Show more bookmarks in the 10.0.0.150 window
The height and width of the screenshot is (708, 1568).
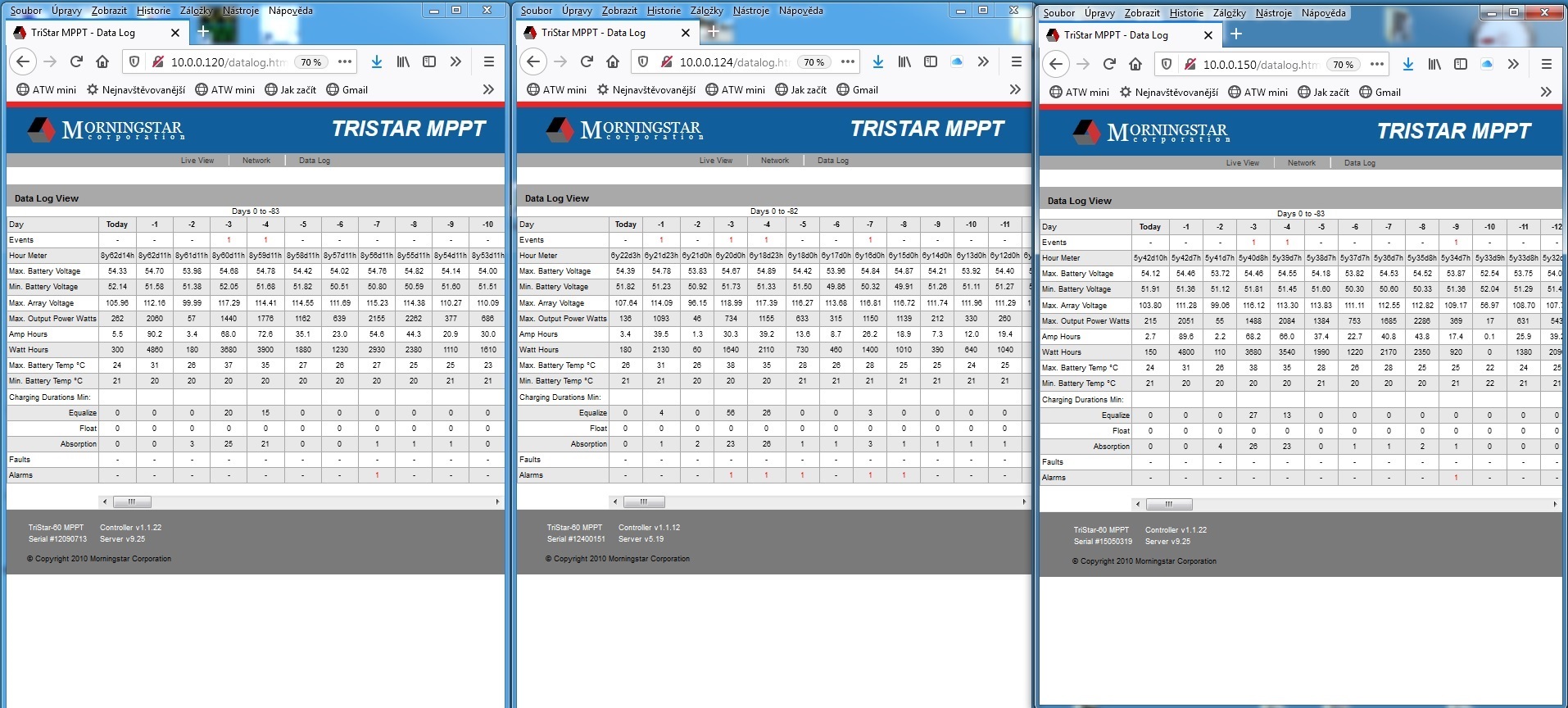coord(1546,92)
